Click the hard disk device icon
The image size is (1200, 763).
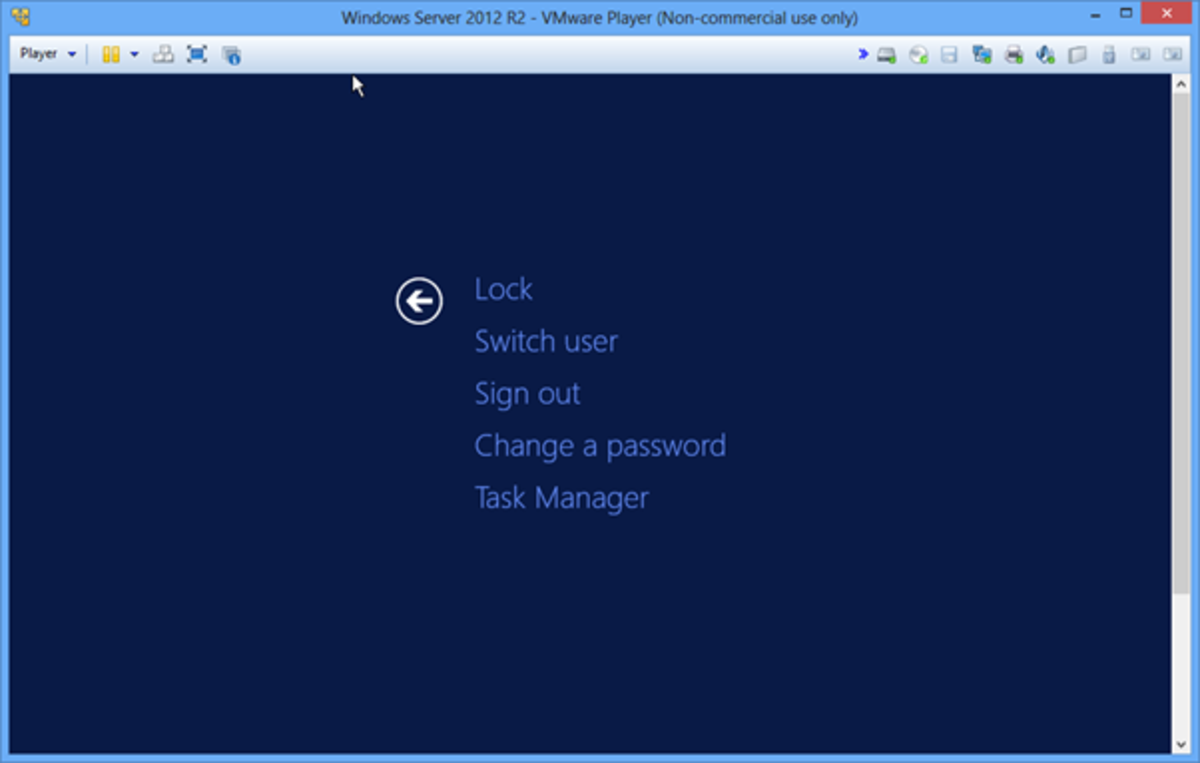(885, 55)
